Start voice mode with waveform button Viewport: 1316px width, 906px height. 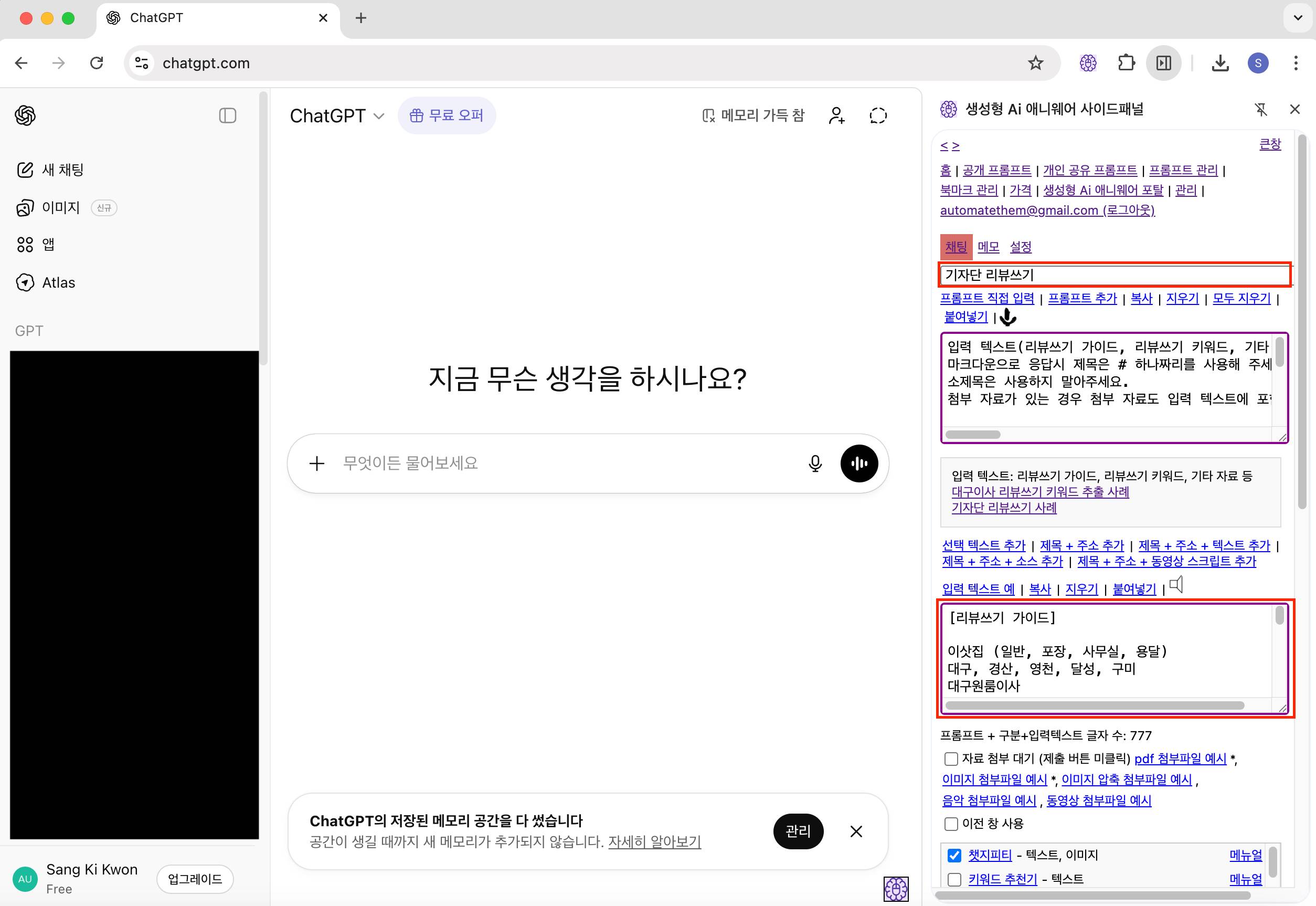858,463
